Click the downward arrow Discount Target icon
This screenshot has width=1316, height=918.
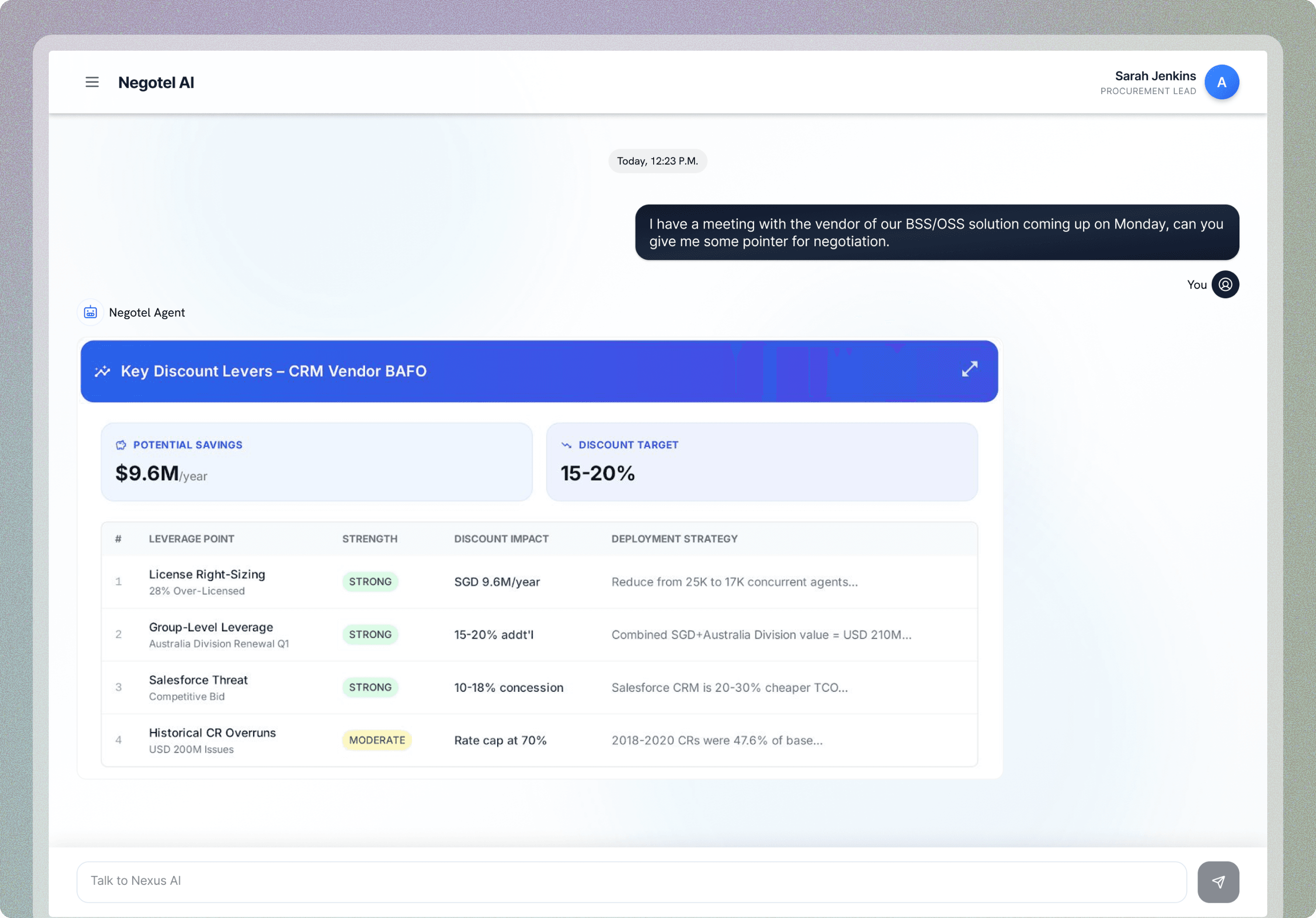[566, 445]
